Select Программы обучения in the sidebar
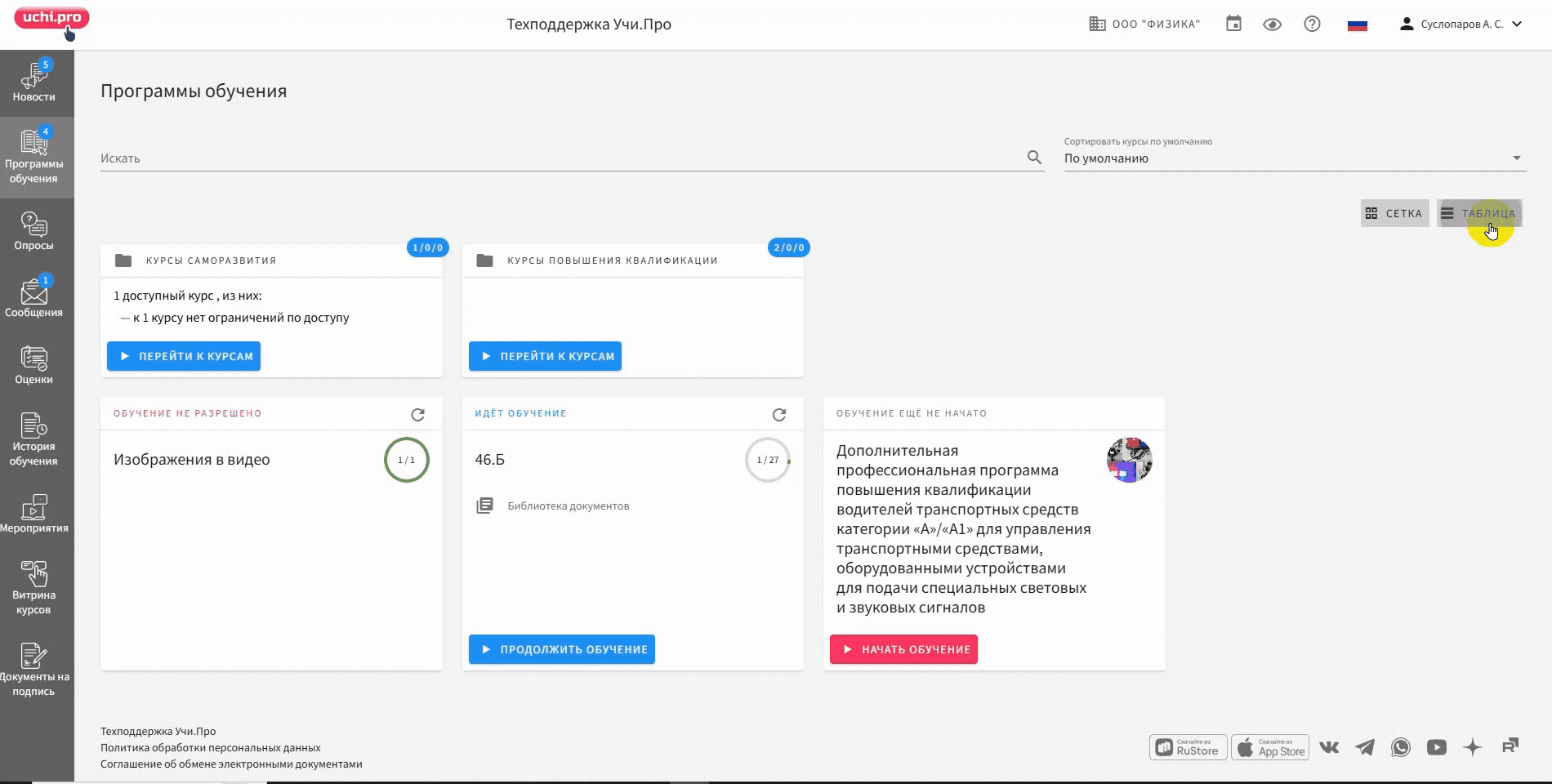1552x784 pixels. 34,157
